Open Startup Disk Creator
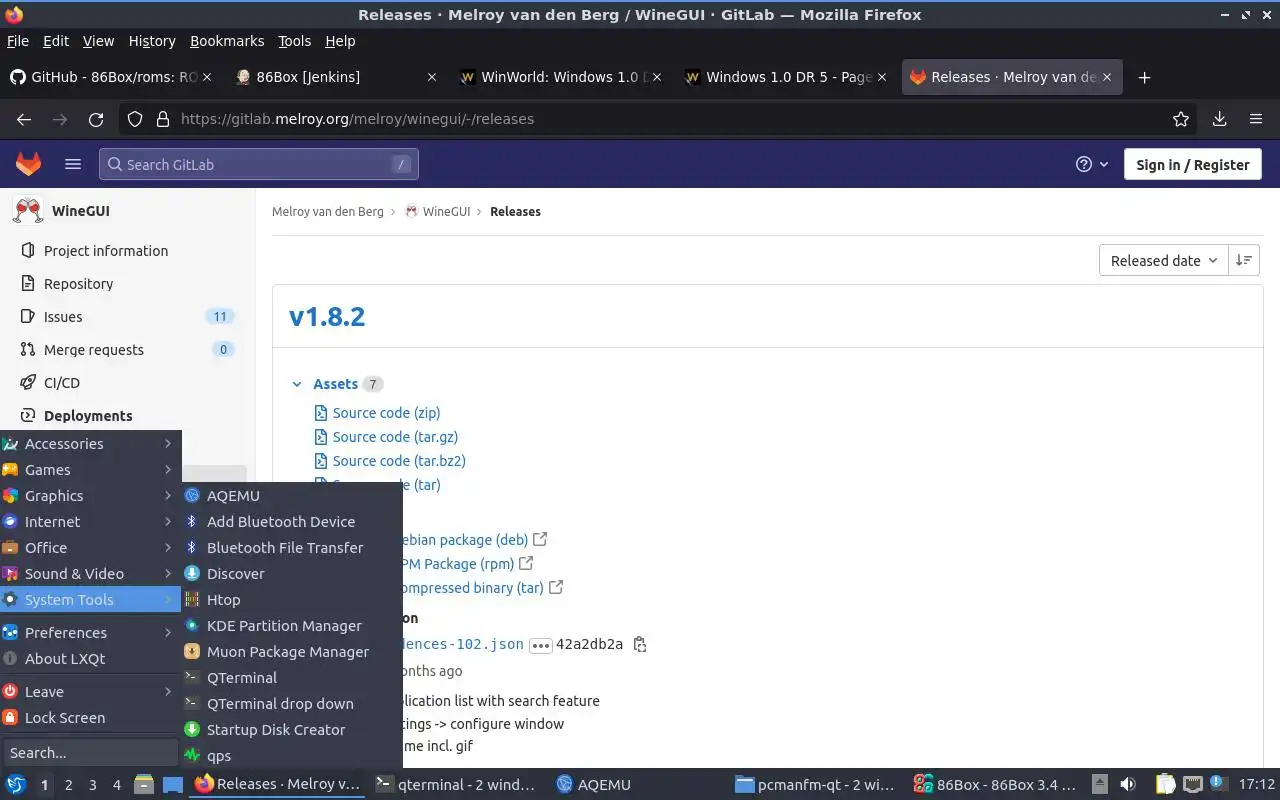The height and width of the screenshot is (800, 1280). (292, 730)
